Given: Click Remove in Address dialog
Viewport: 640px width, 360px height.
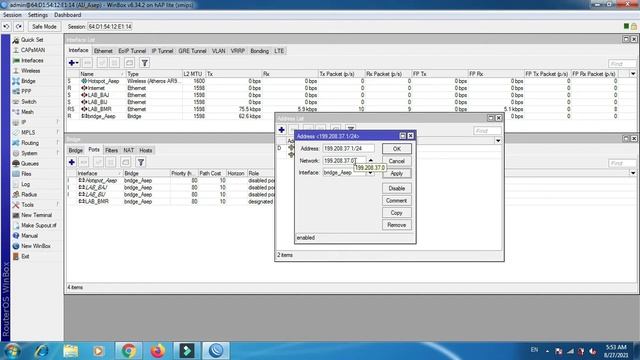Looking at the screenshot, I should click(397, 225).
